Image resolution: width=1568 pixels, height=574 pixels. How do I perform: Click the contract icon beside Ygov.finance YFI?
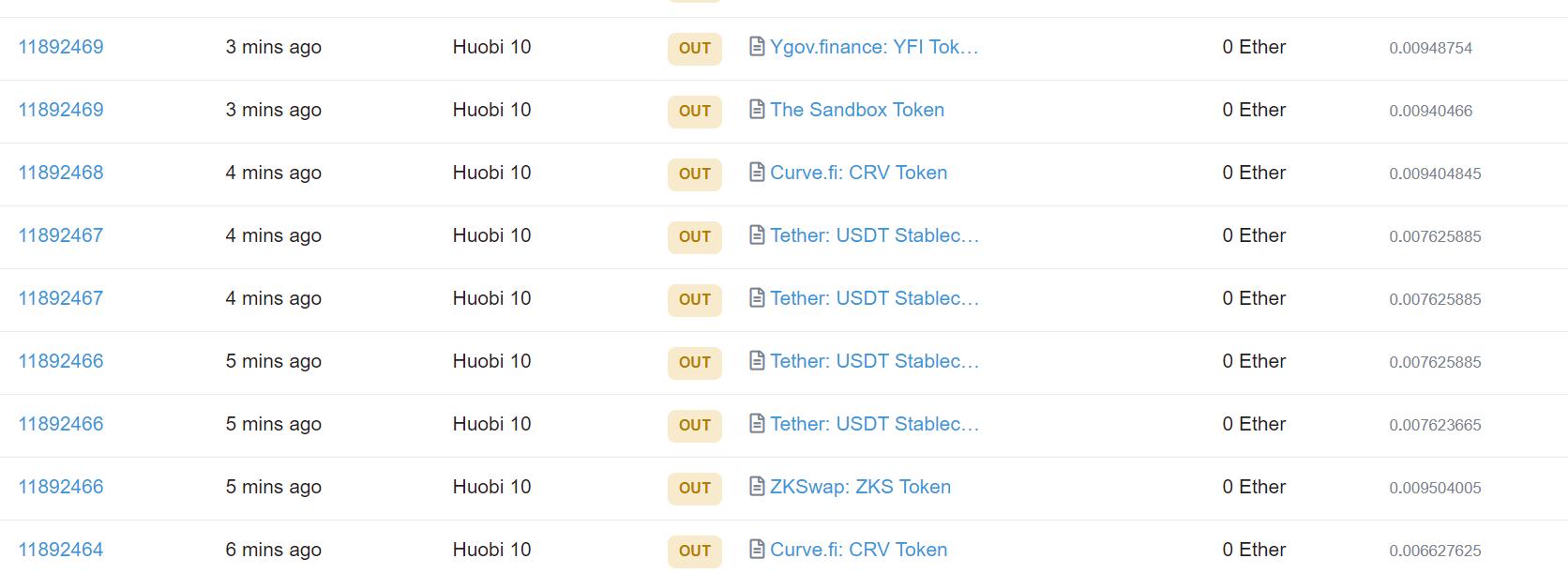click(757, 47)
